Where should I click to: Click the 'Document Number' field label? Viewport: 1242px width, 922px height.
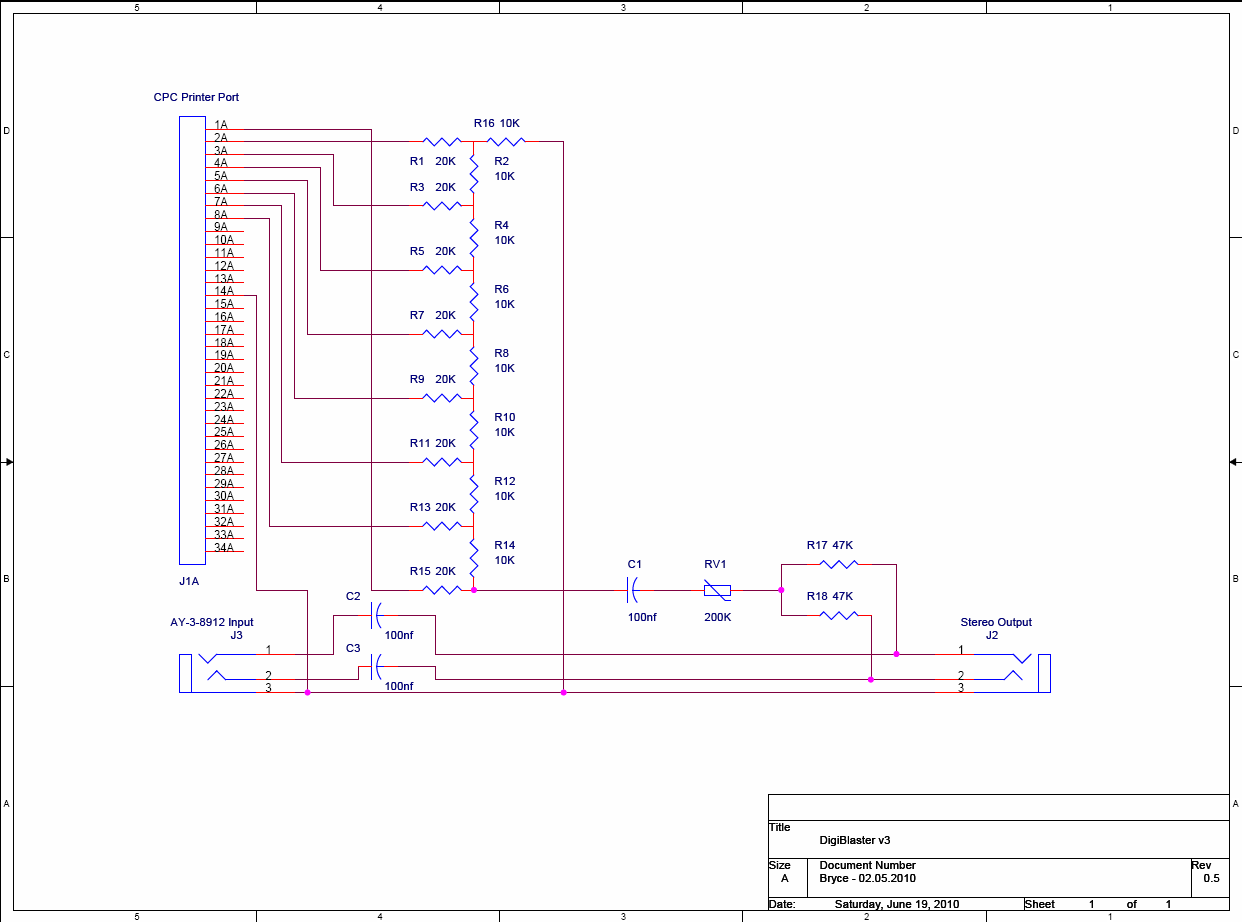tap(868, 865)
